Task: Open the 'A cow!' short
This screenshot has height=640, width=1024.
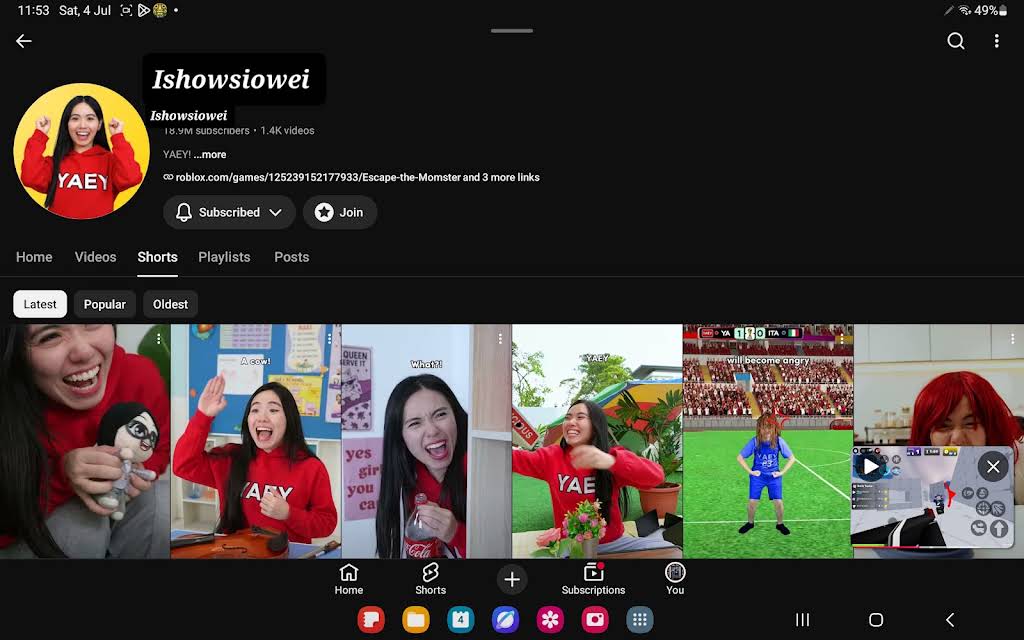Action: click(256, 441)
